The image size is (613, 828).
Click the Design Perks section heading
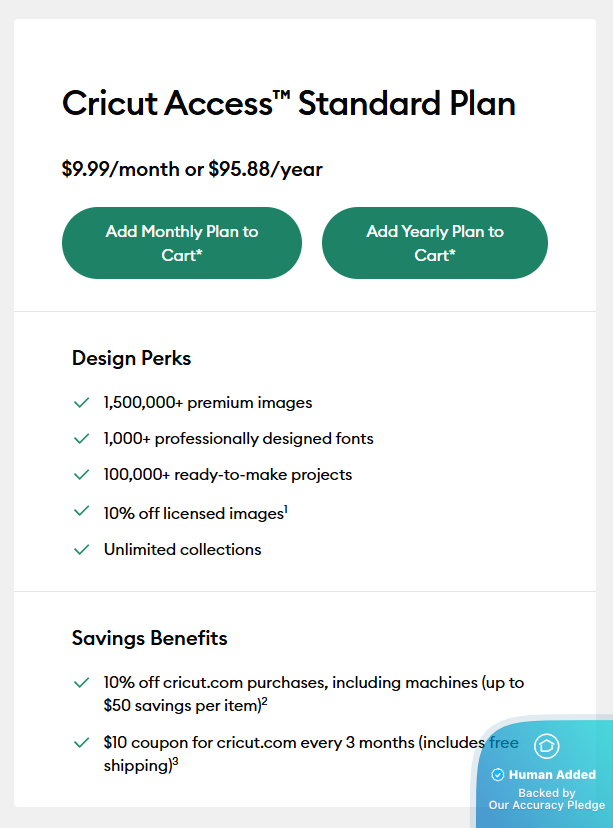131,358
